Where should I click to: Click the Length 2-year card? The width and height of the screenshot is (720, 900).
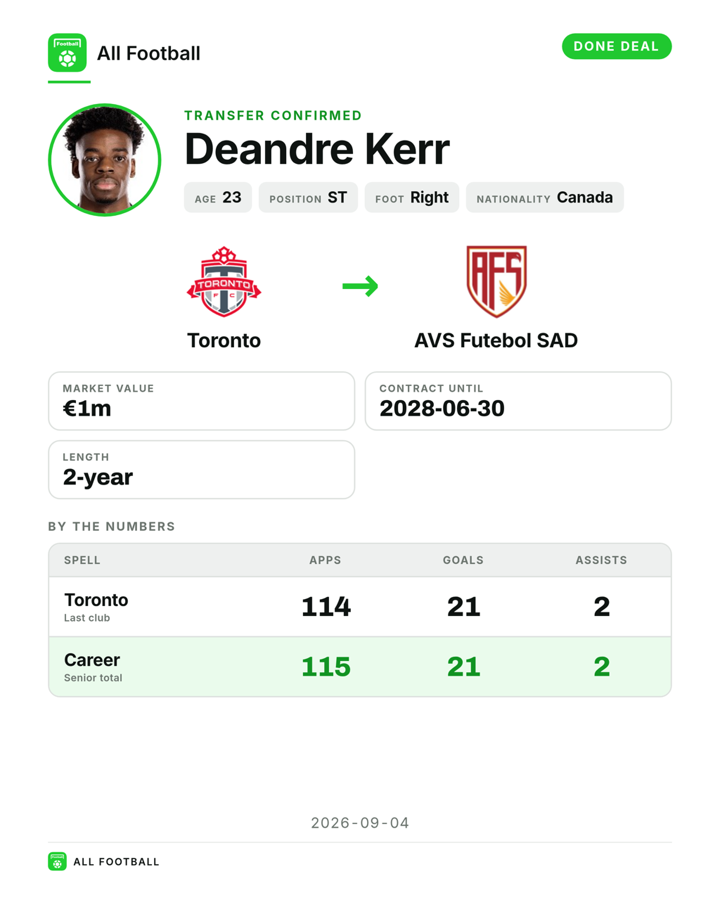coord(202,470)
